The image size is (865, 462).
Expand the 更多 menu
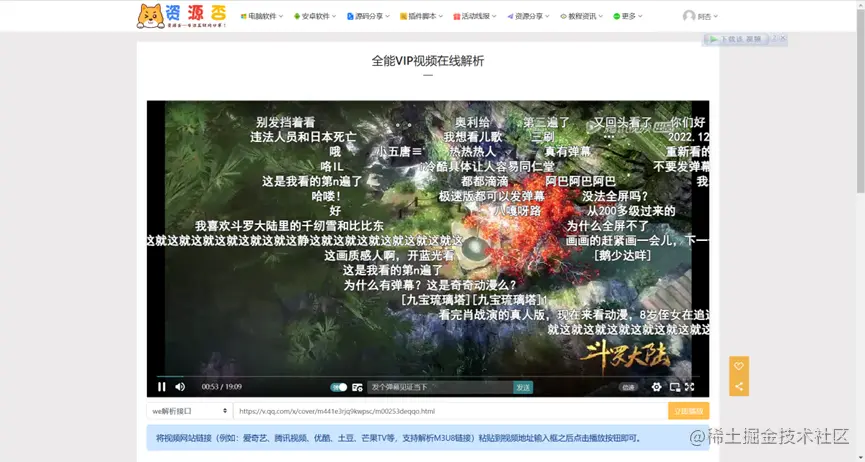[628, 17]
